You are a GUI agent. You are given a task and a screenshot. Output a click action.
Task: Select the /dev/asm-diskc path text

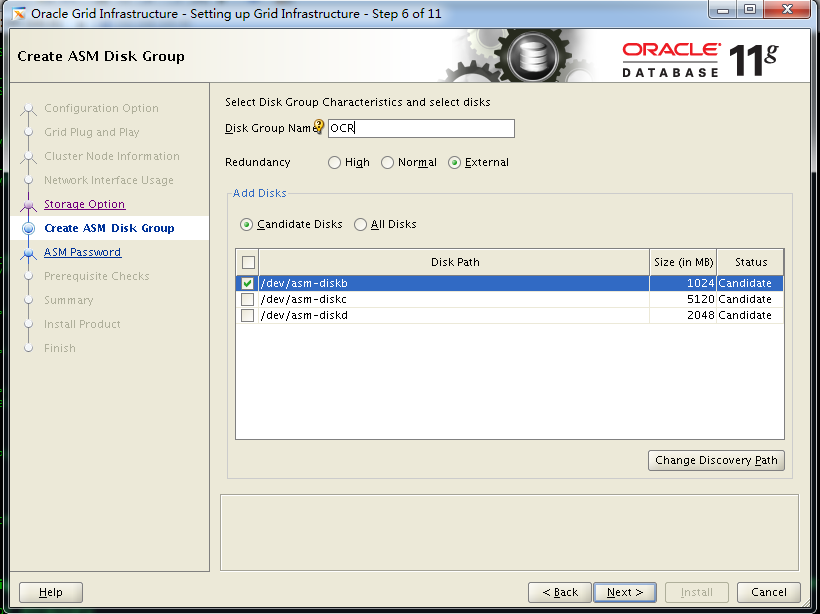[x=304, y=299]
